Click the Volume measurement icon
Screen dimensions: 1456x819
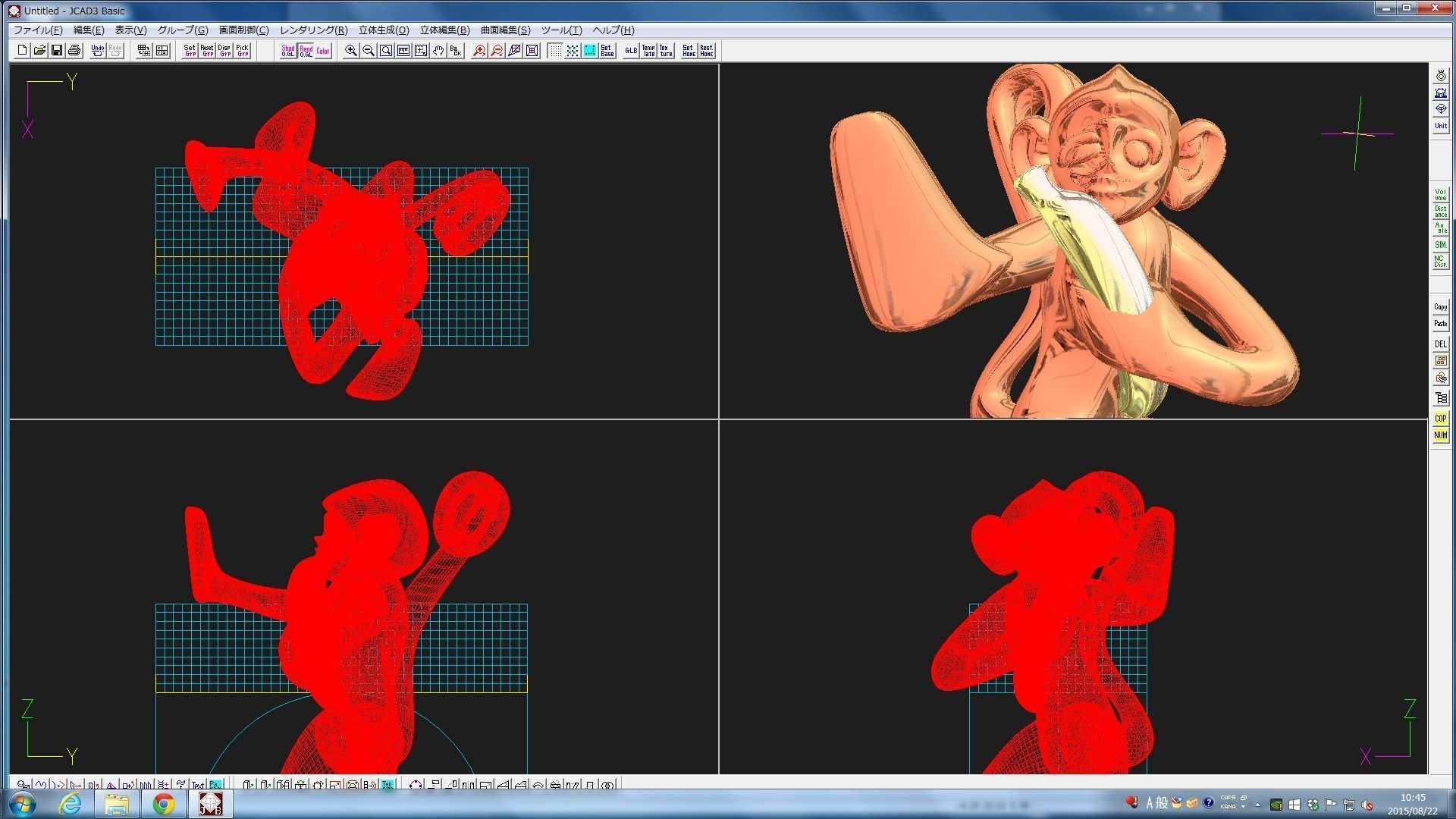click(1440, 194)
